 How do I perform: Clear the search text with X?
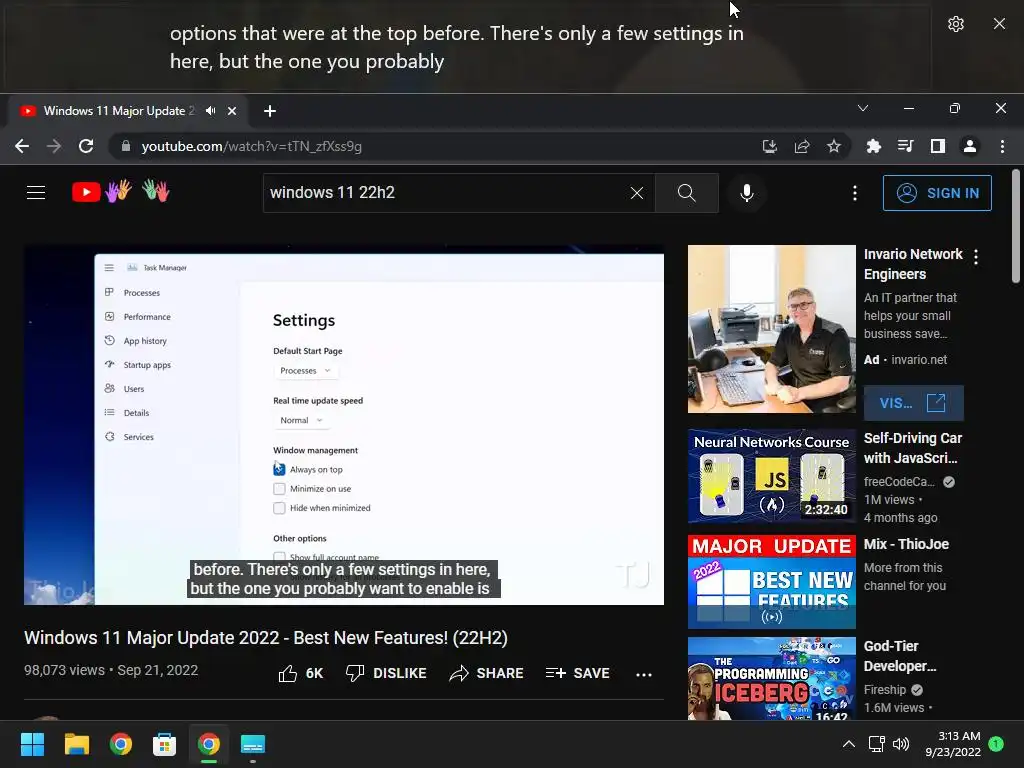(637, 193)
